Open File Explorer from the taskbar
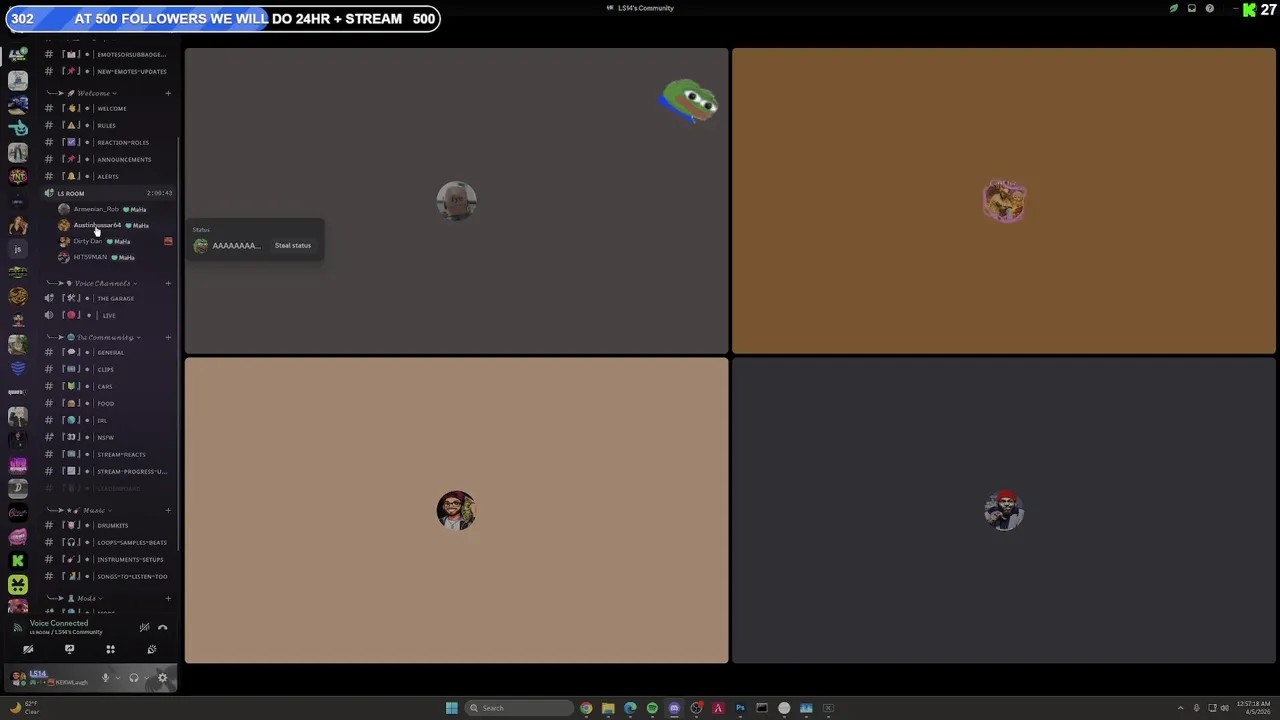 click(x=608, y=708)
